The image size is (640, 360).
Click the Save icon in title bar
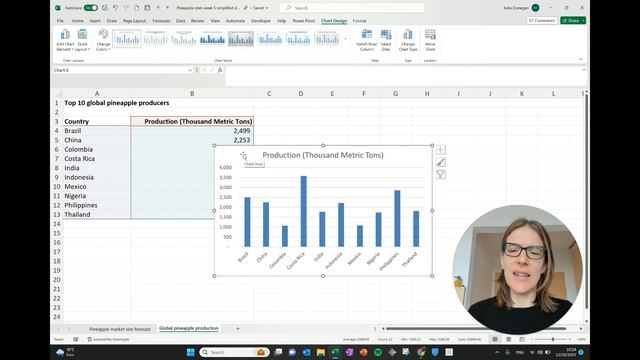coord(105,8)
